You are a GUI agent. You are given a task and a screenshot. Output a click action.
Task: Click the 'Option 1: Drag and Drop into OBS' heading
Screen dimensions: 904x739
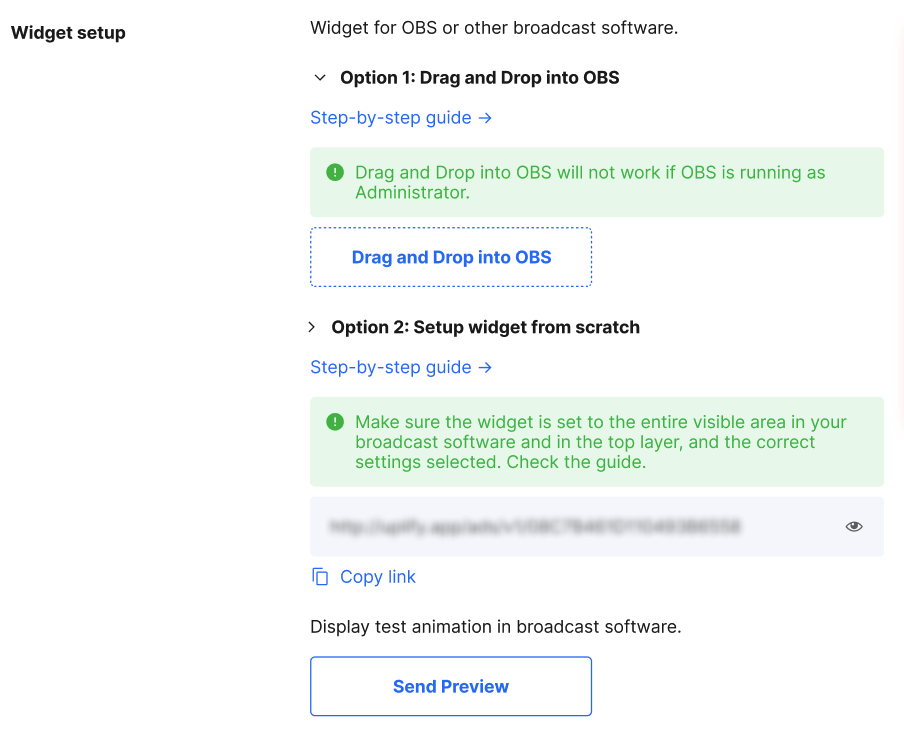(x=480, y=78)
